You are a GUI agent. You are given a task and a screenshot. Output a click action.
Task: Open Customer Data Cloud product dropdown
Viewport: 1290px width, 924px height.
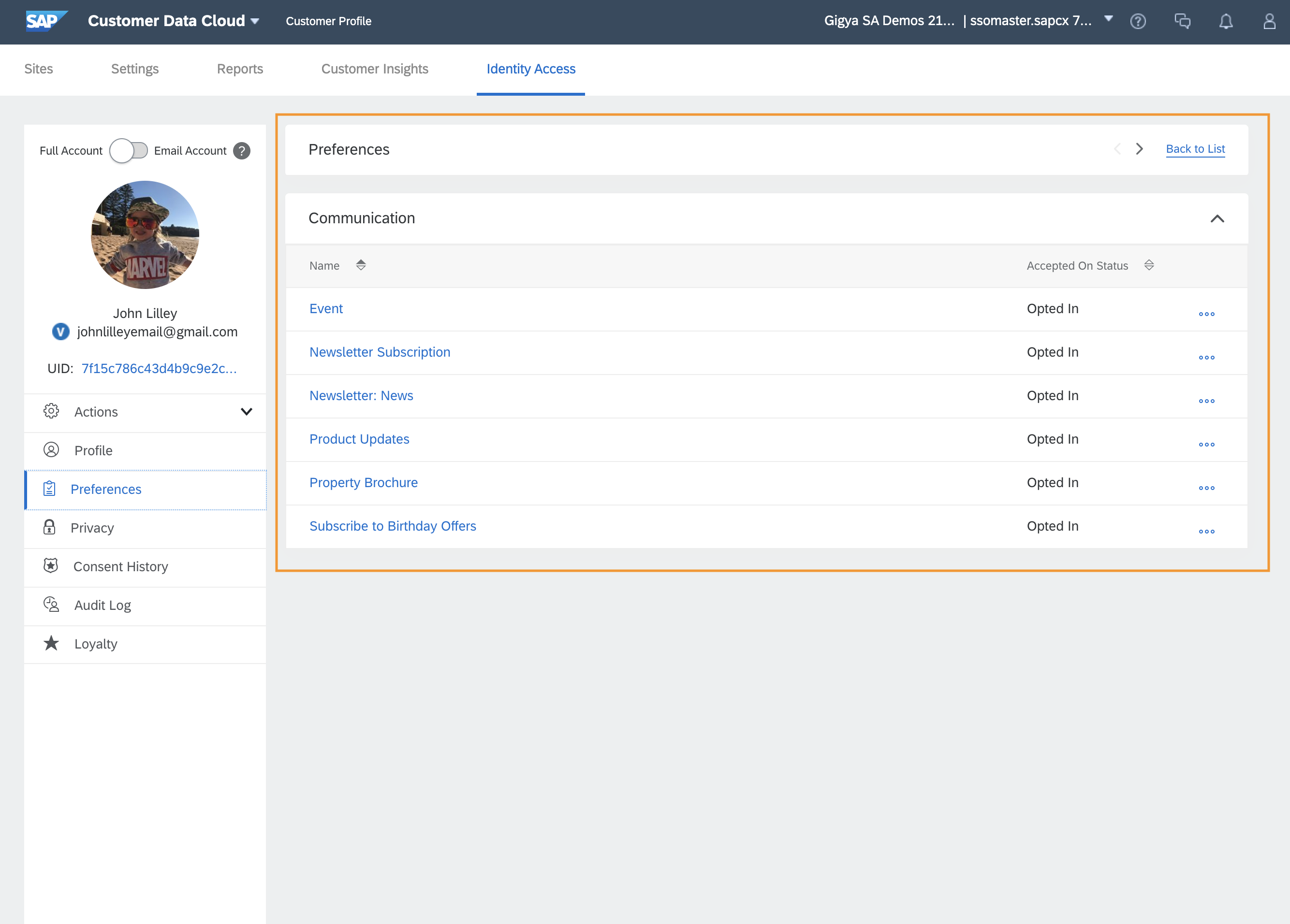pos(255,22)
